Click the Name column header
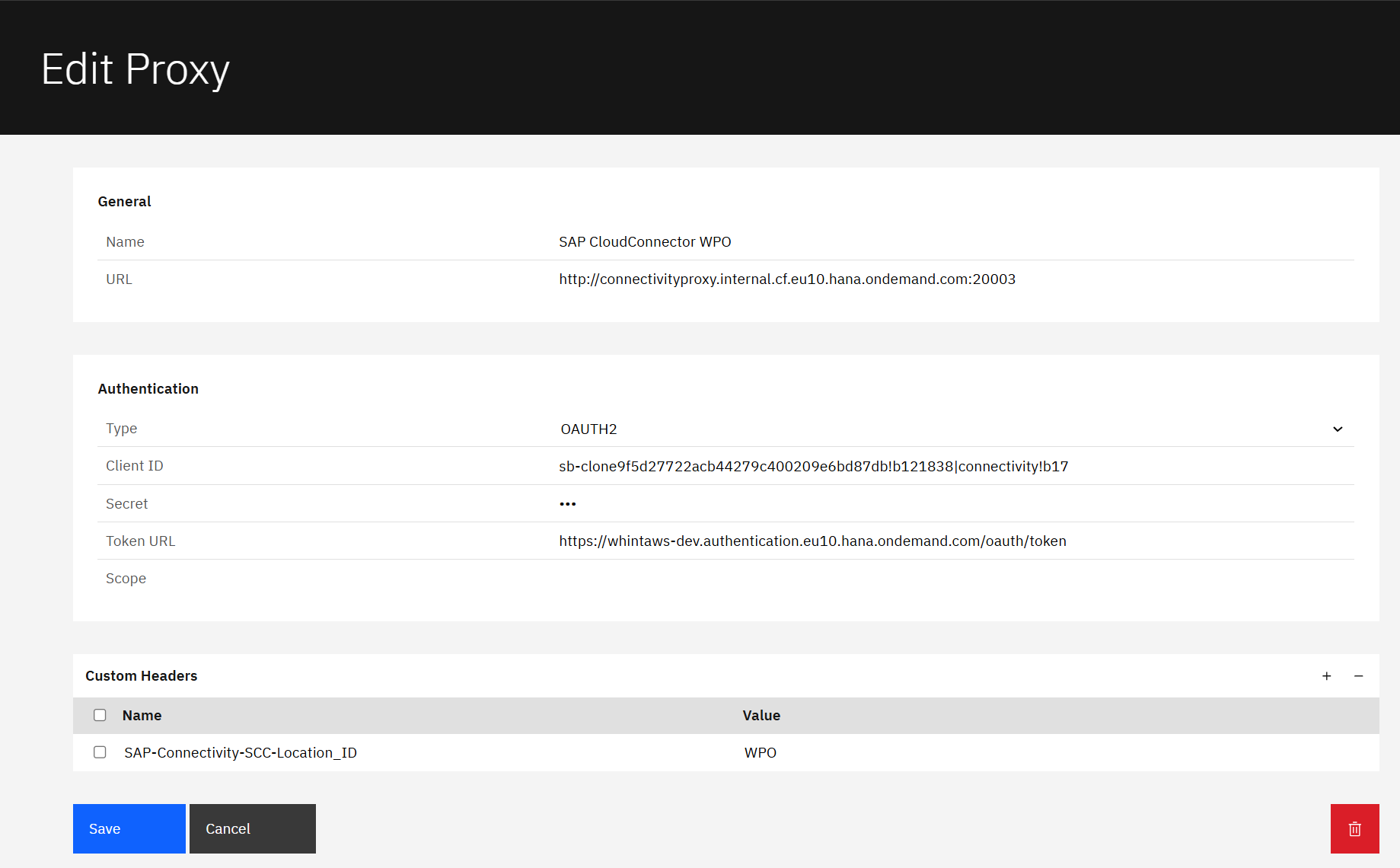The height and width of the screenshot is (868, 1400). [142, 715]
